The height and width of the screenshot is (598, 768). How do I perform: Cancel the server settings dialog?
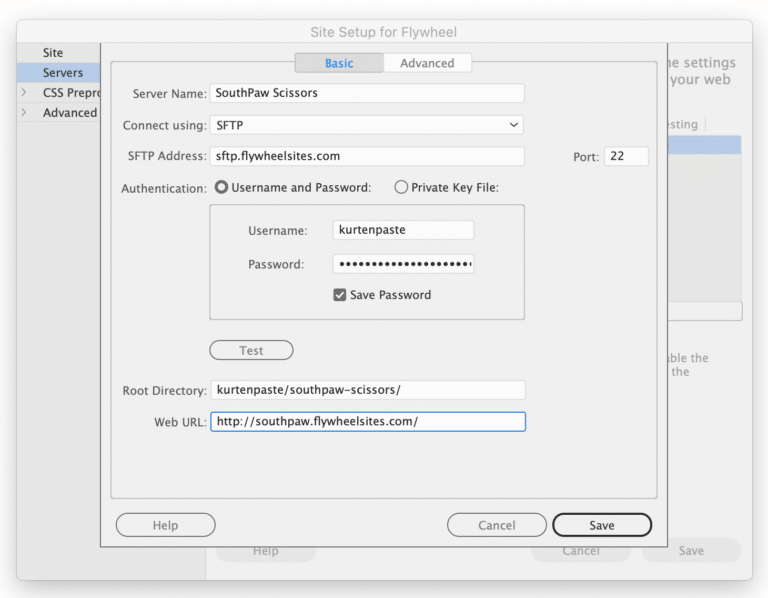[496, 525]
